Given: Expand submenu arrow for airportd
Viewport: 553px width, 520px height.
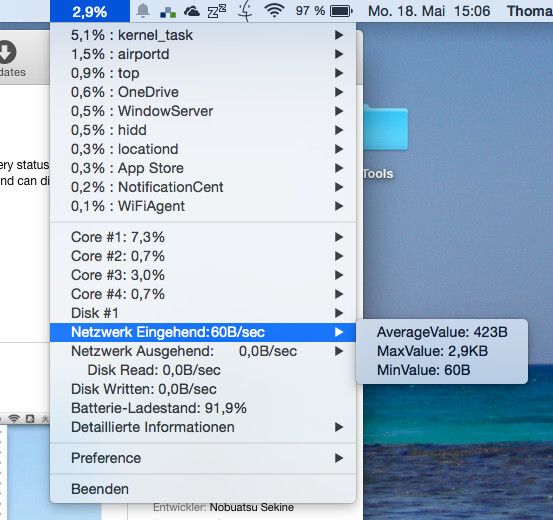Looking at the screenshot, I should coord(339,54).
